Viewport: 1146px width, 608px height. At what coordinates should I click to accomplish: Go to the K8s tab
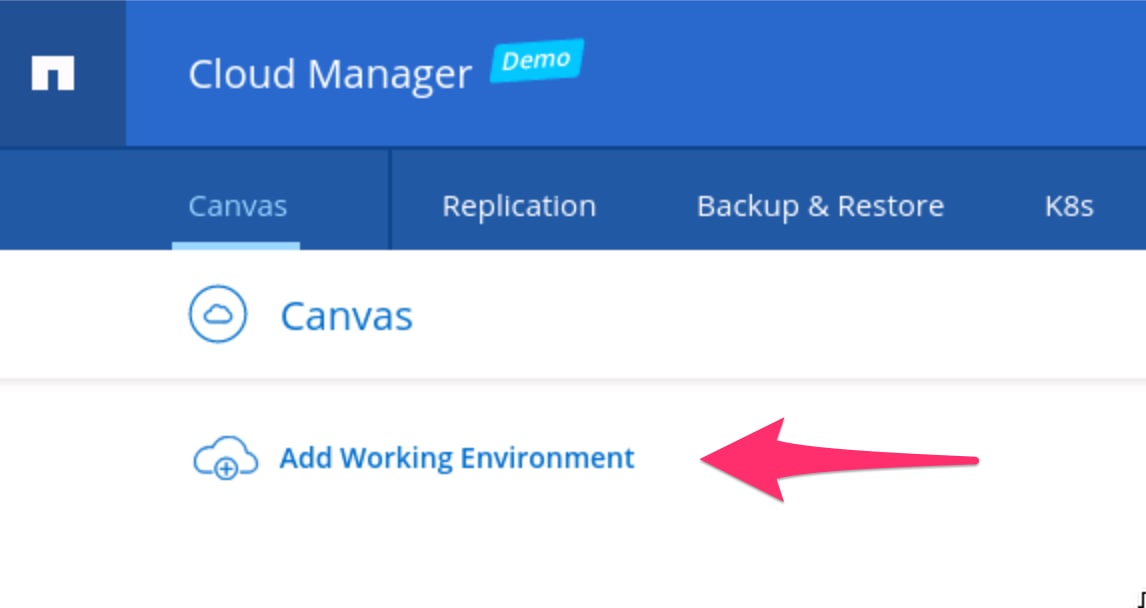point(1069,206)
